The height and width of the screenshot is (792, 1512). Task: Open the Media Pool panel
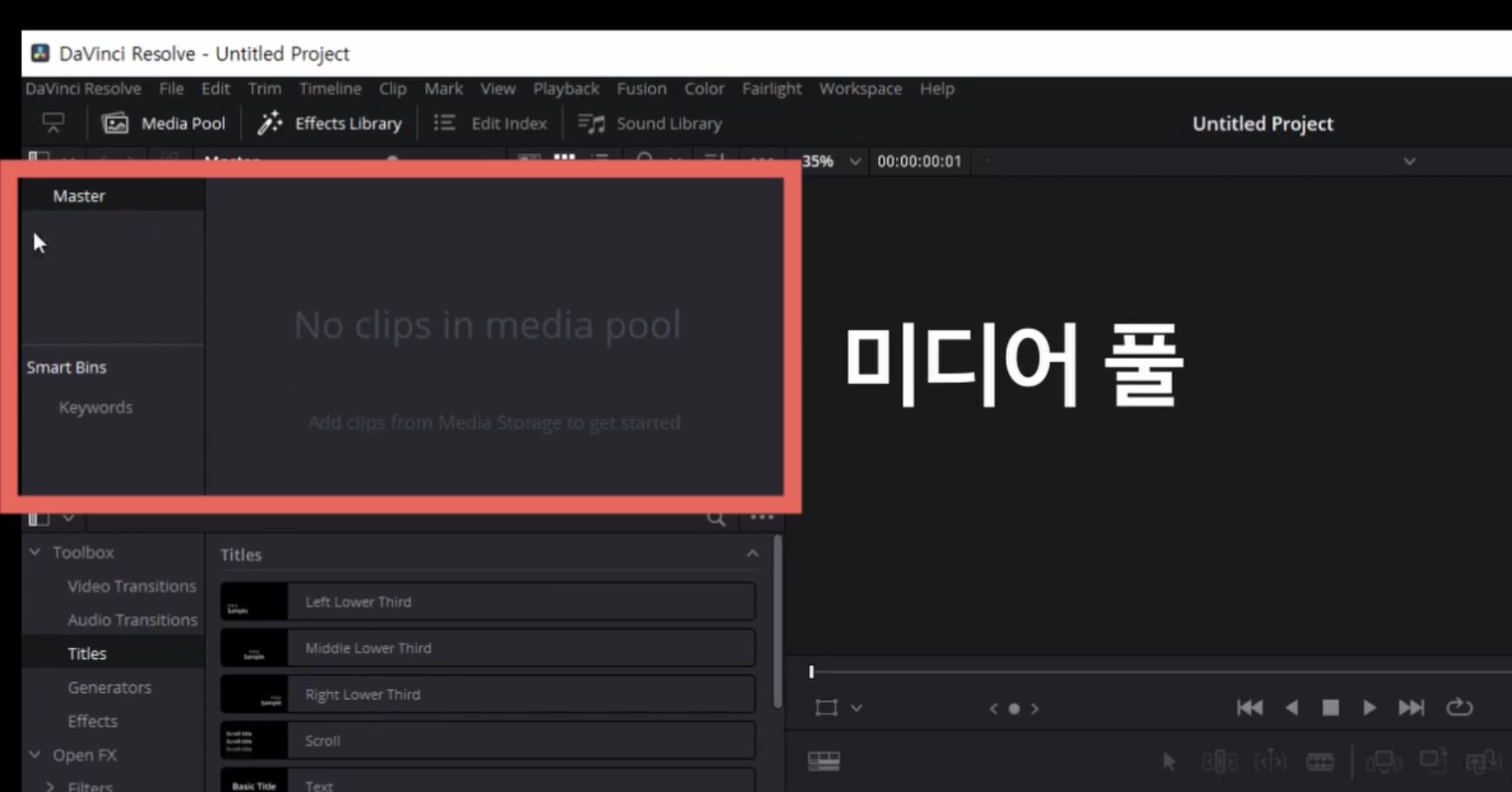pyautogui.click(x=164, y=123)
